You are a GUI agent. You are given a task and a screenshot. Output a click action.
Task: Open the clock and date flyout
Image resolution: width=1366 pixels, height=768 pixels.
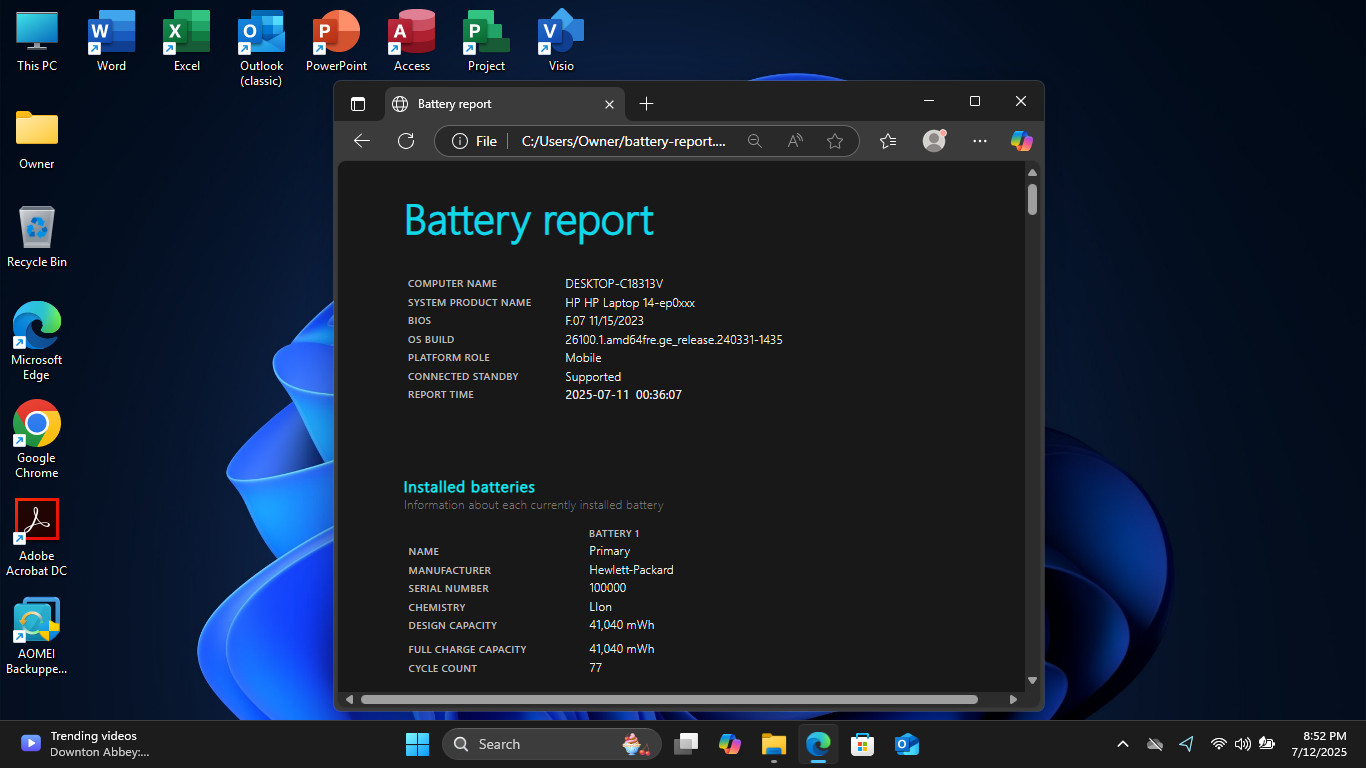(1319, 744)
